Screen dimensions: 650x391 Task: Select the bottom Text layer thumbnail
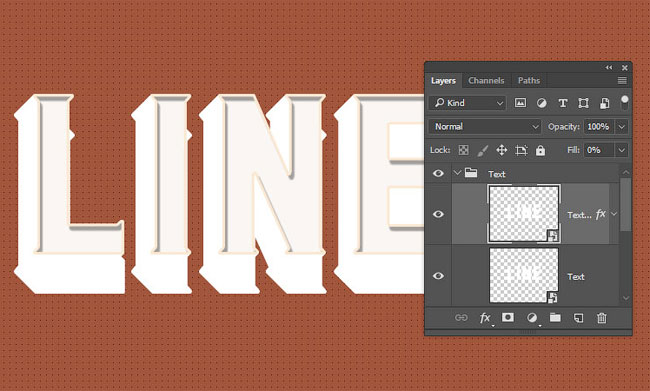click(x=524, y=275)
